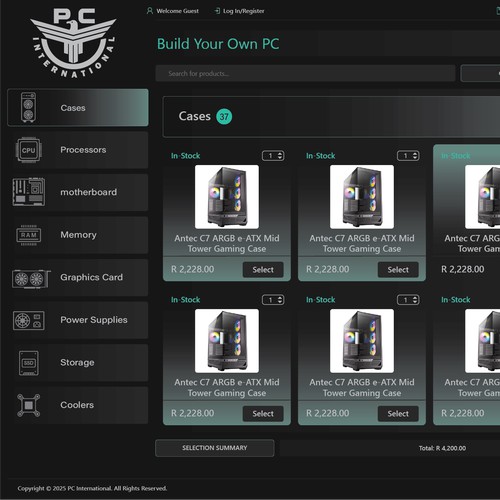Select the bottom-left Antec C7 case
Image resolution: width=500 pixels, height=500 pixels.
[263, 414]
